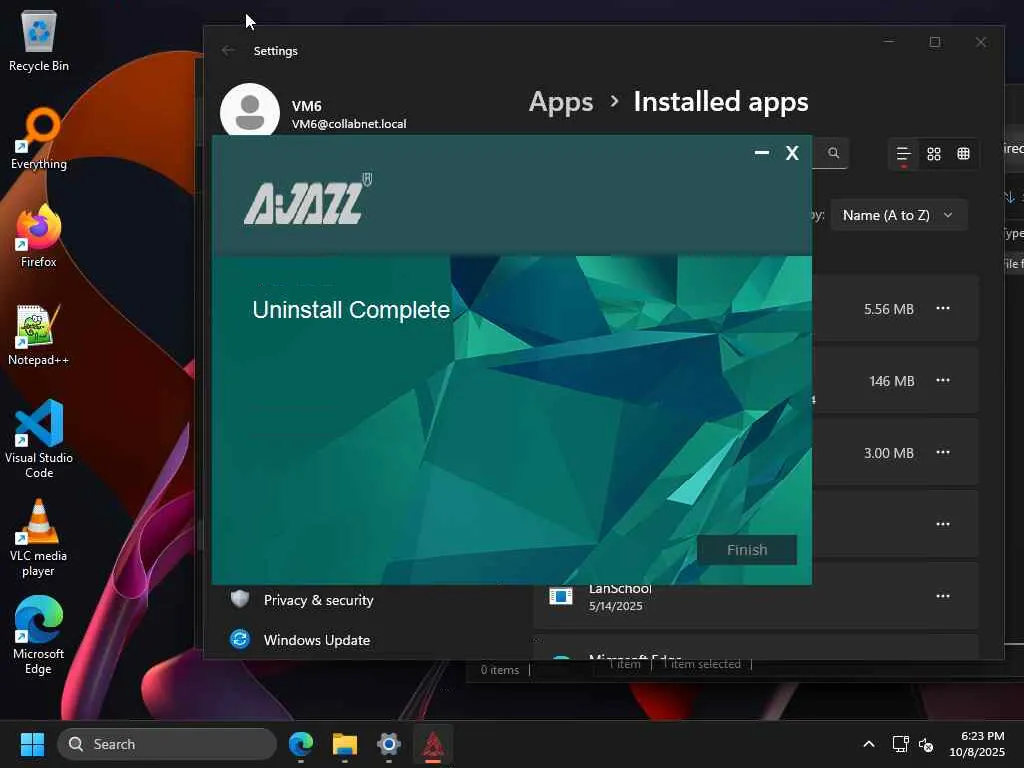Open more options for the 3.00 MB app
The height and width of the screenshot is (768, 1024).
942,452
